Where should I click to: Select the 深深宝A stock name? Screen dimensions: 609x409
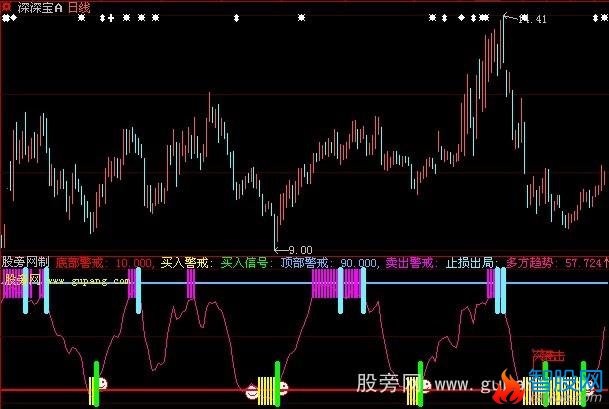click(x=40, y=8)
